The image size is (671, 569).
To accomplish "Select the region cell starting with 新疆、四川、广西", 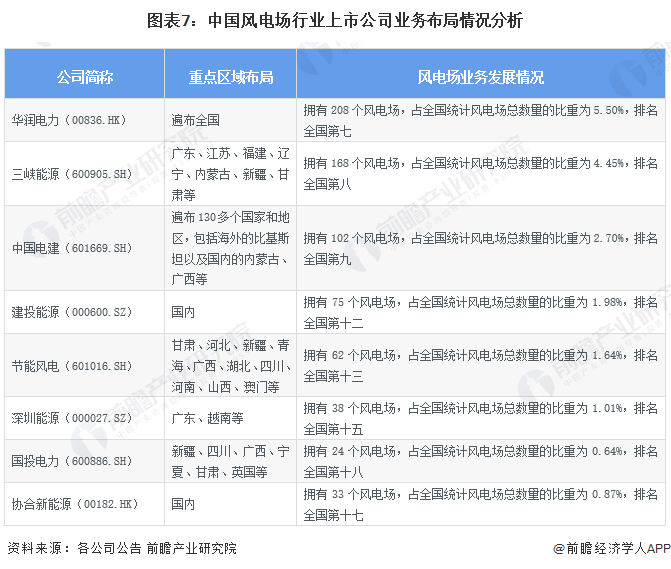I will (231, 462).
